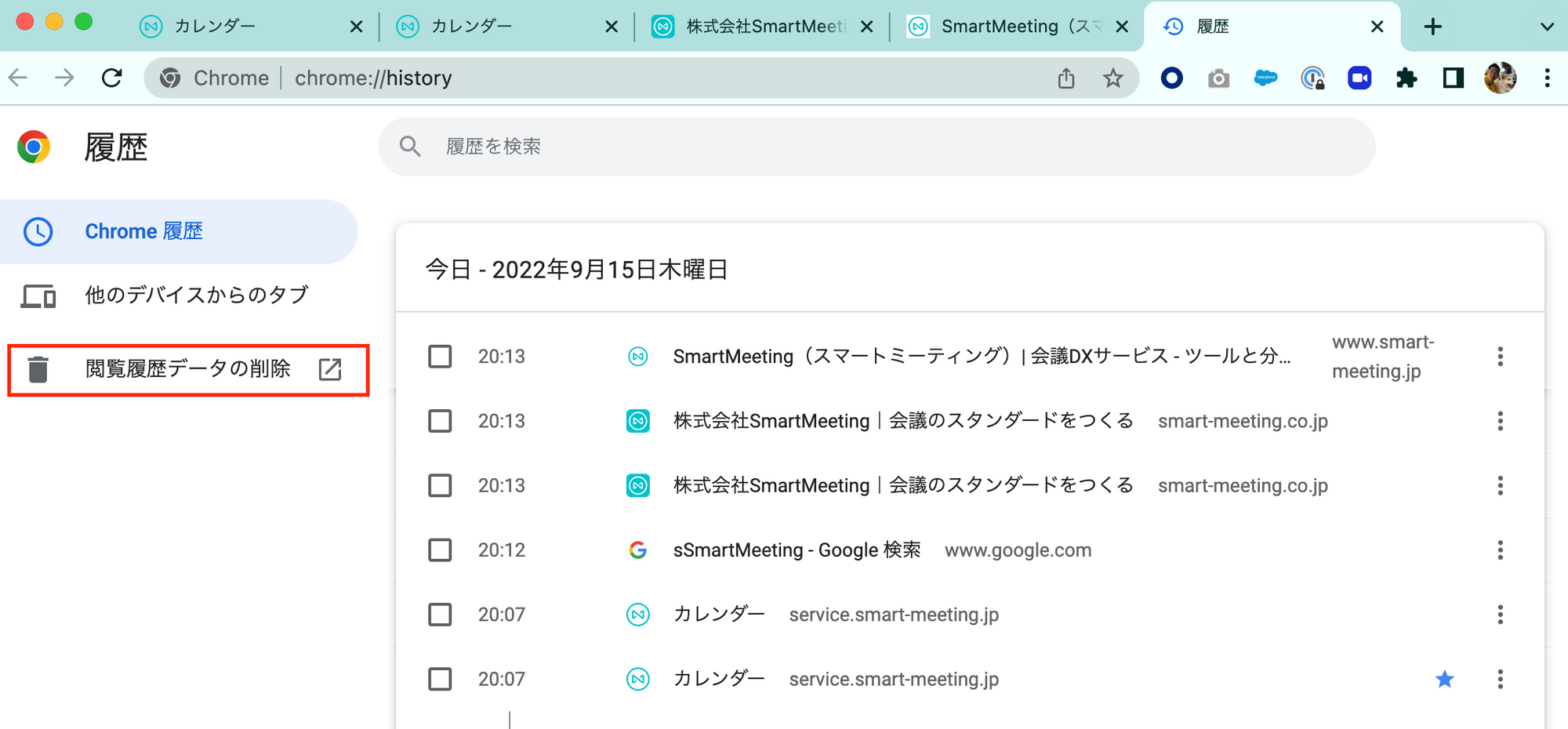Close the 株式会社SmartMeeting tab

coord(866,27)
